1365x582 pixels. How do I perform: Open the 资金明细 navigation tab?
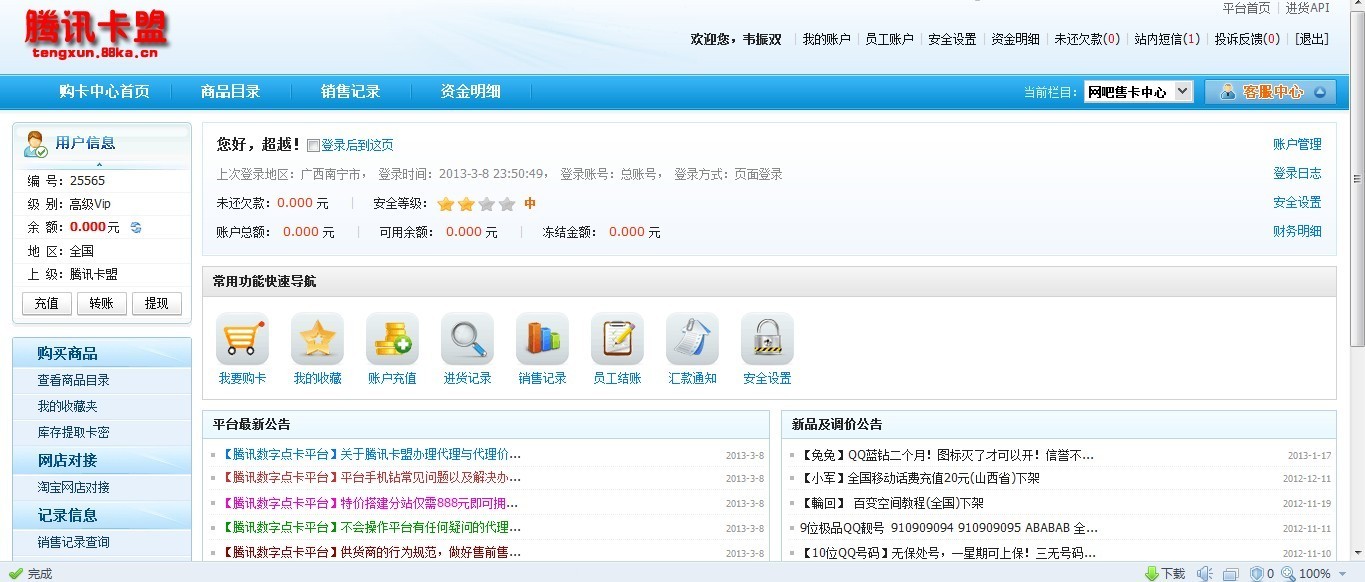[468, 91]
